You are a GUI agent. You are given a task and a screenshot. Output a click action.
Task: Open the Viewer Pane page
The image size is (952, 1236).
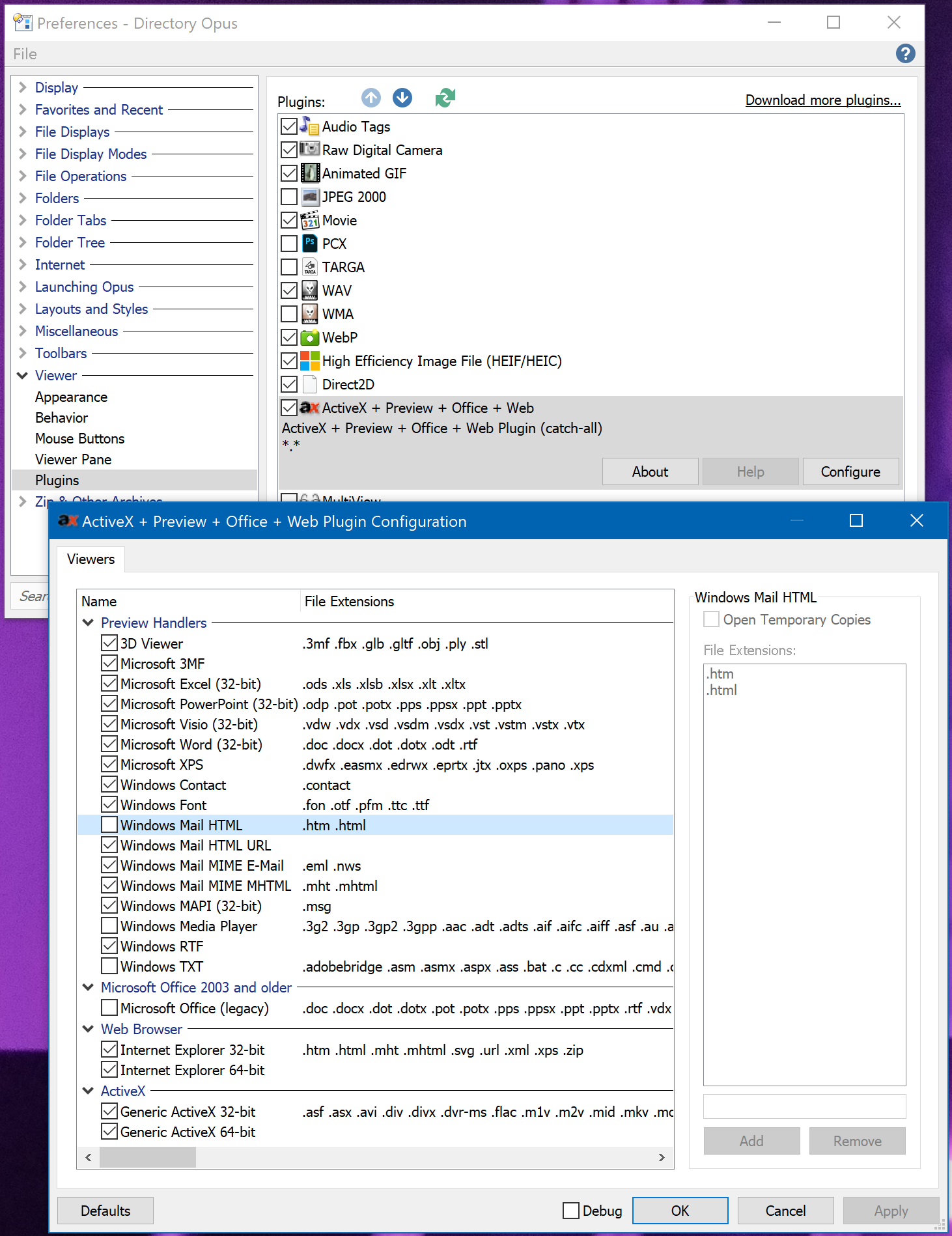tap(73, 459)
